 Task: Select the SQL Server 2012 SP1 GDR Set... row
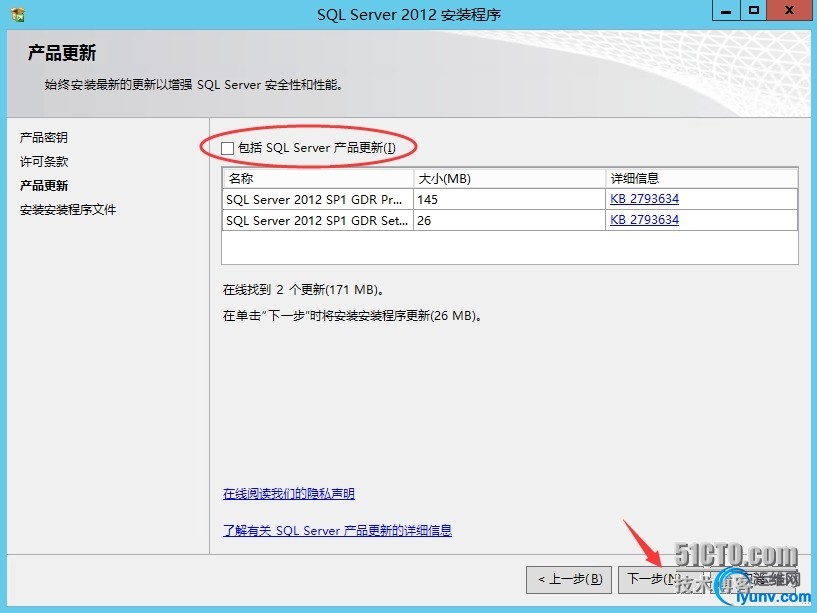click(x=510, y=220)
